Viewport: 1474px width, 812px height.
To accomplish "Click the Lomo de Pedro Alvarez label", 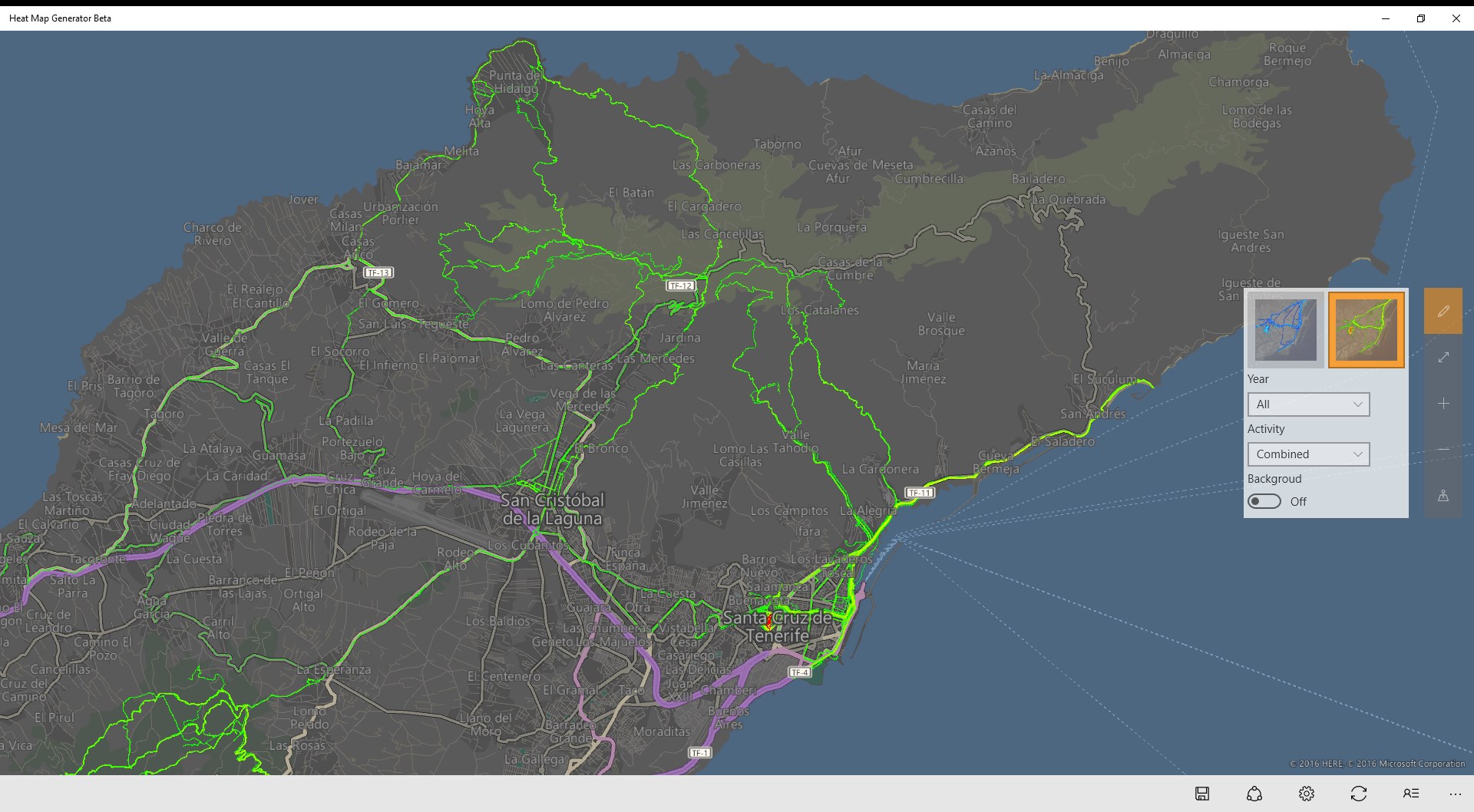I will [x=564, y=310].
